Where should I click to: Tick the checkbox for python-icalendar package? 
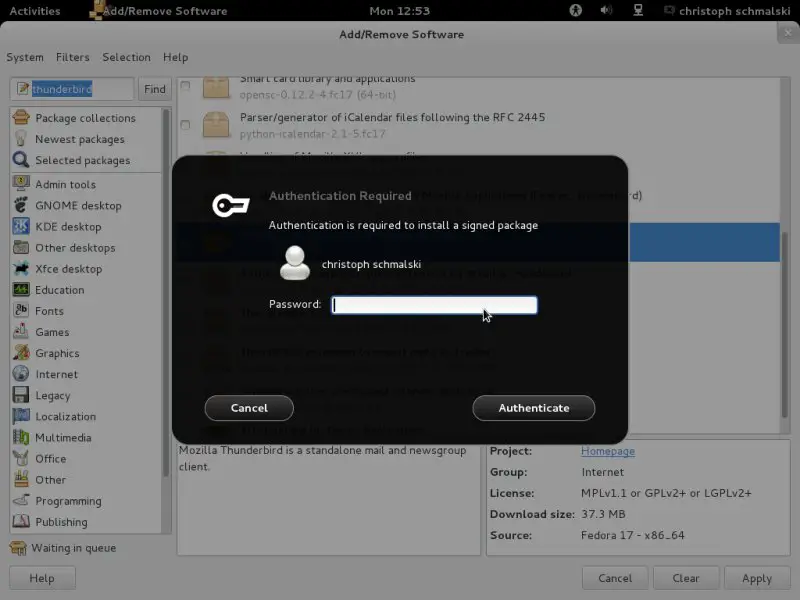[x=185, y=124]
